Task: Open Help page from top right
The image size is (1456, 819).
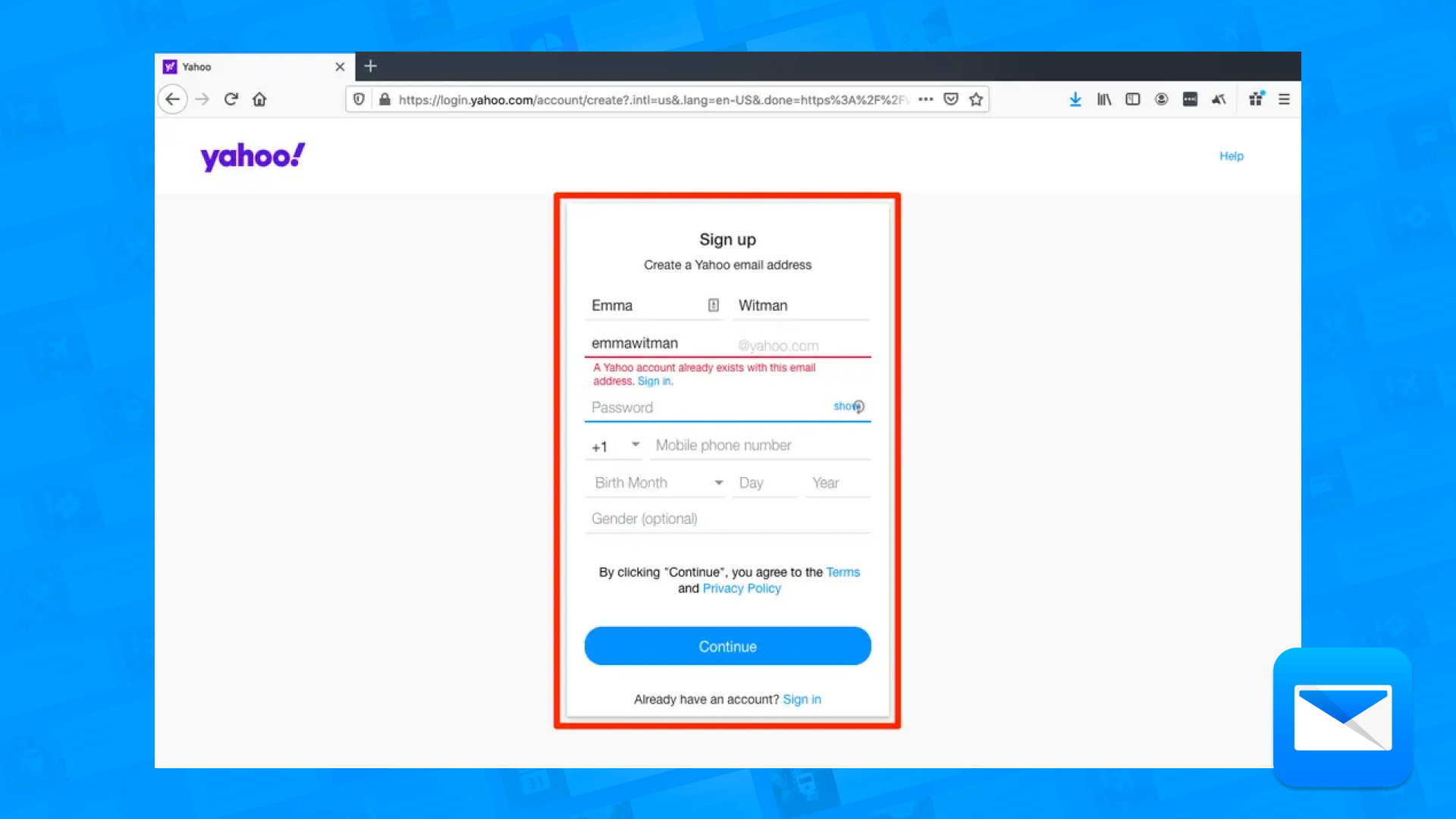Action: coord(1231,155)
